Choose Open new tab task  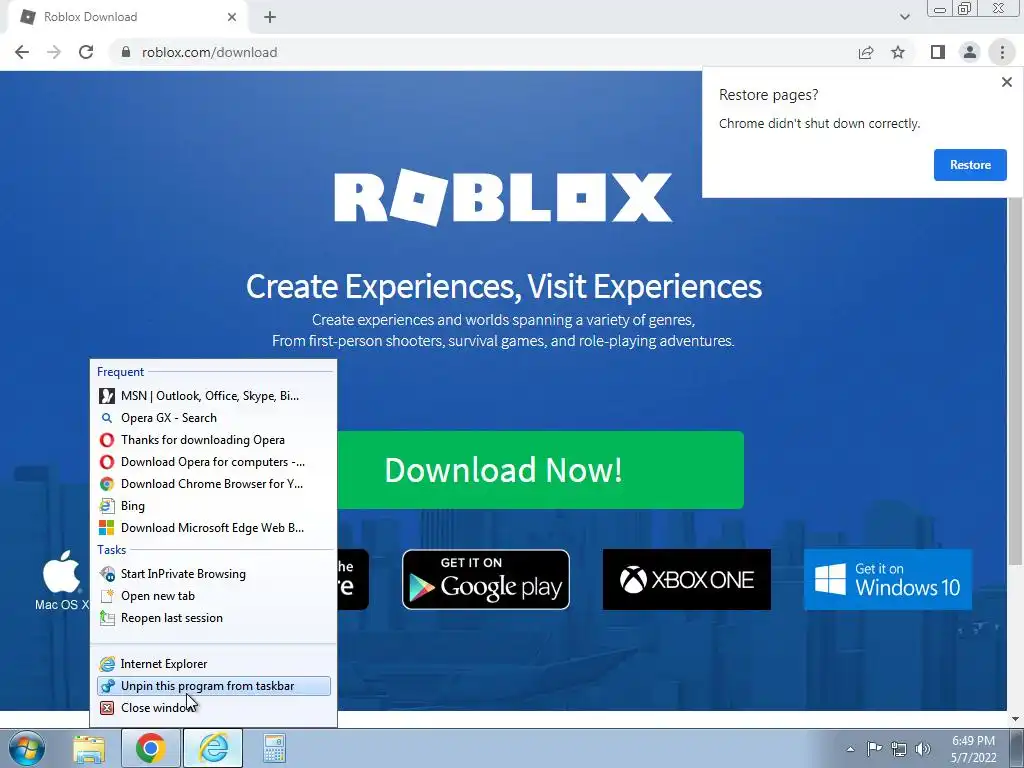click(x=214, y=596)
